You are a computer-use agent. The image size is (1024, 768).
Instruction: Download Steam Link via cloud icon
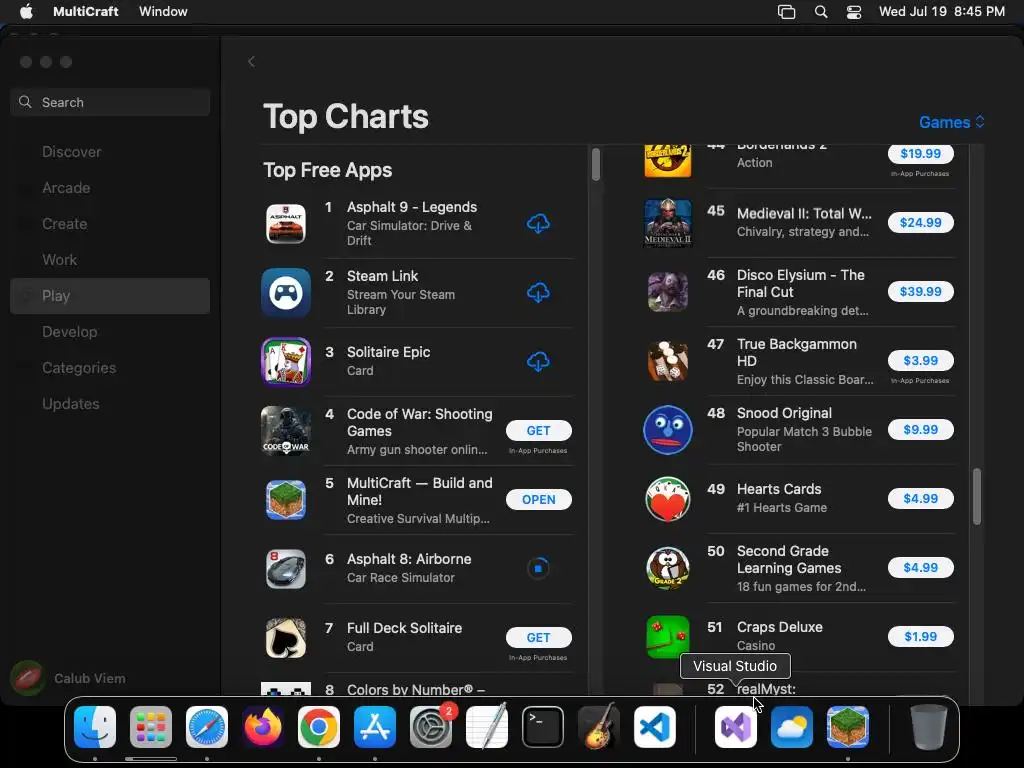[538, 293]
